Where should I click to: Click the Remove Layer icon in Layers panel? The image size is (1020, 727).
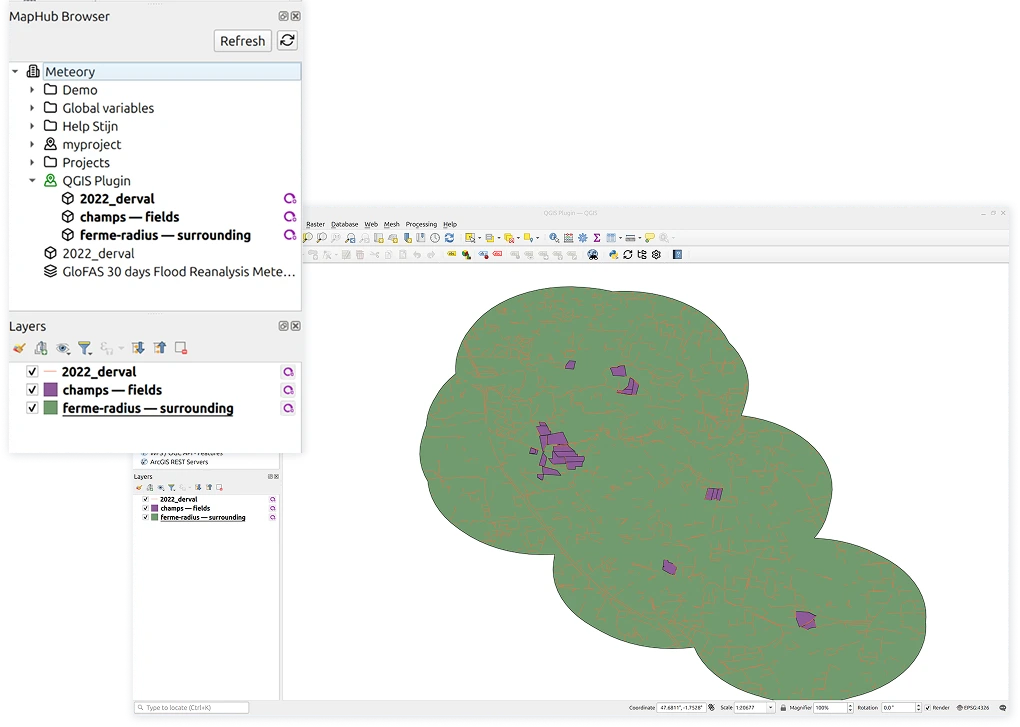[180, 348]
